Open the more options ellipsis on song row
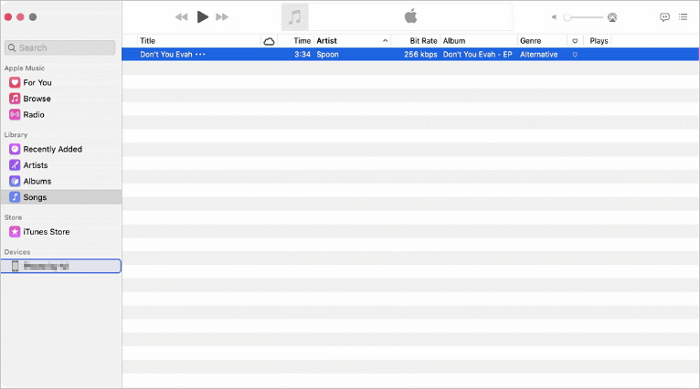Image resolution: width=700 pixels, height=389 pixels. click(200, 54)
